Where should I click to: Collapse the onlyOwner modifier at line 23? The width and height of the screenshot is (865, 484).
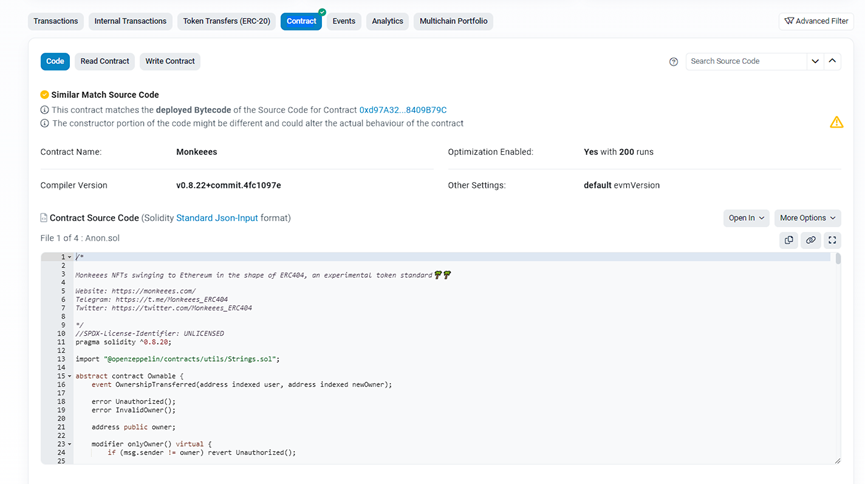[x=69, y=444]
